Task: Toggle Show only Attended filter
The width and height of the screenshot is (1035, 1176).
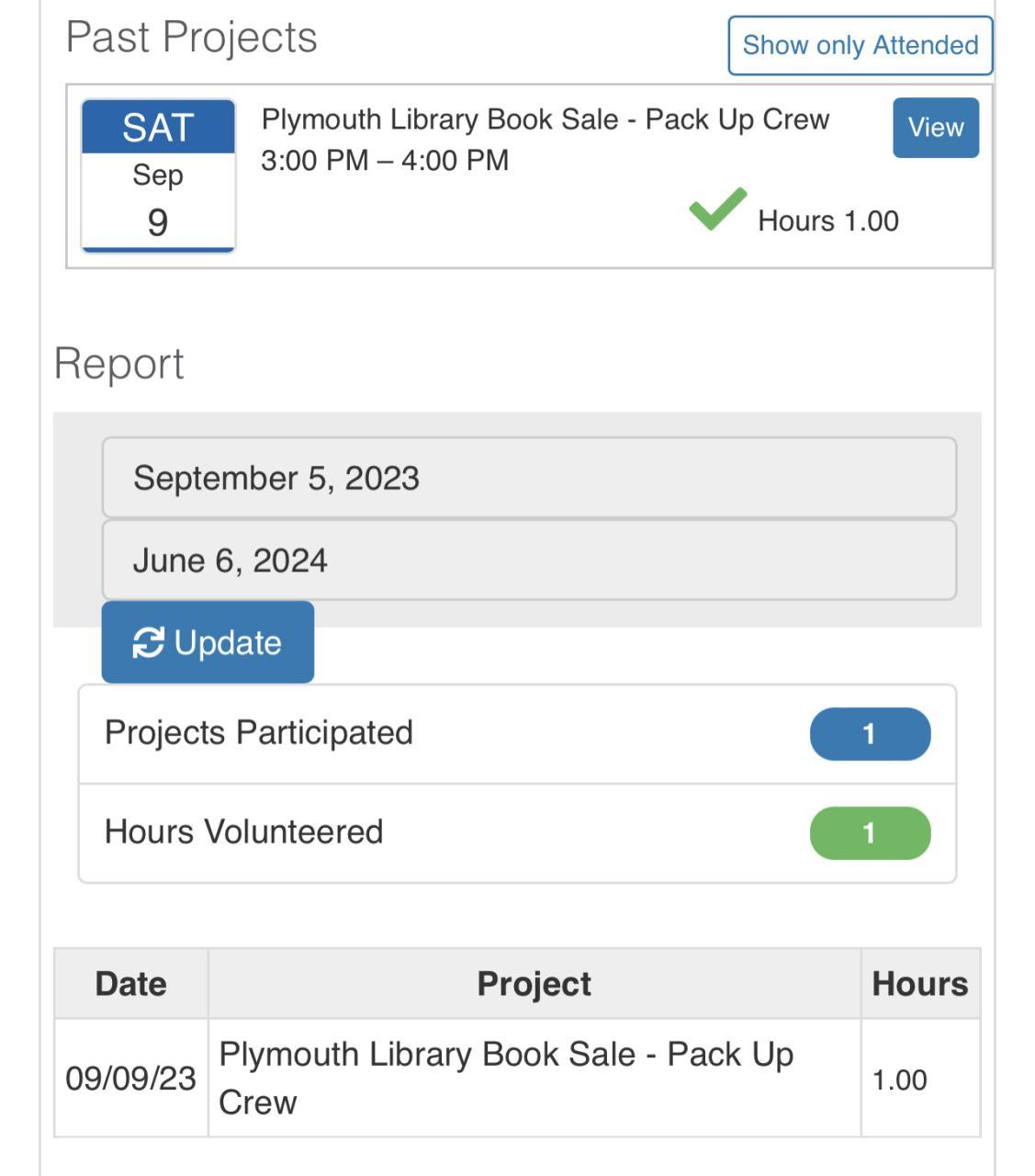Action: [x=860, y=45]
